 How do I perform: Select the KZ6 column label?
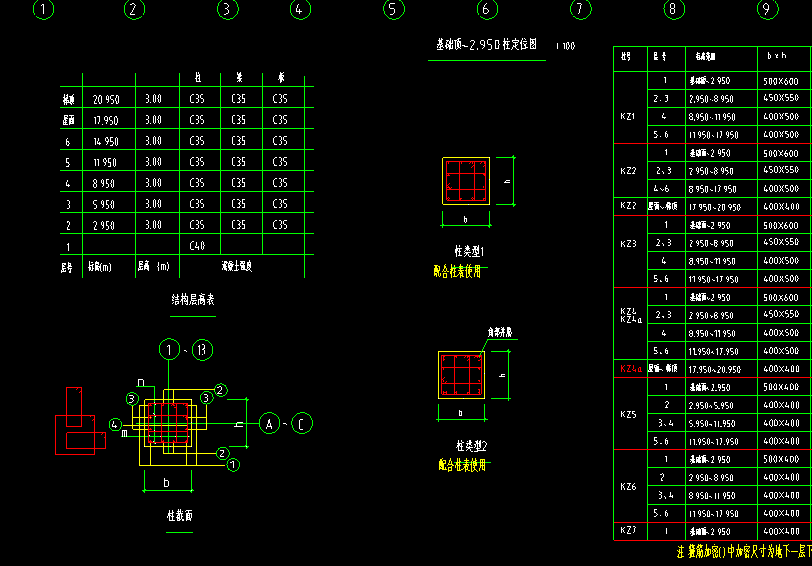(x=628, y=487)
